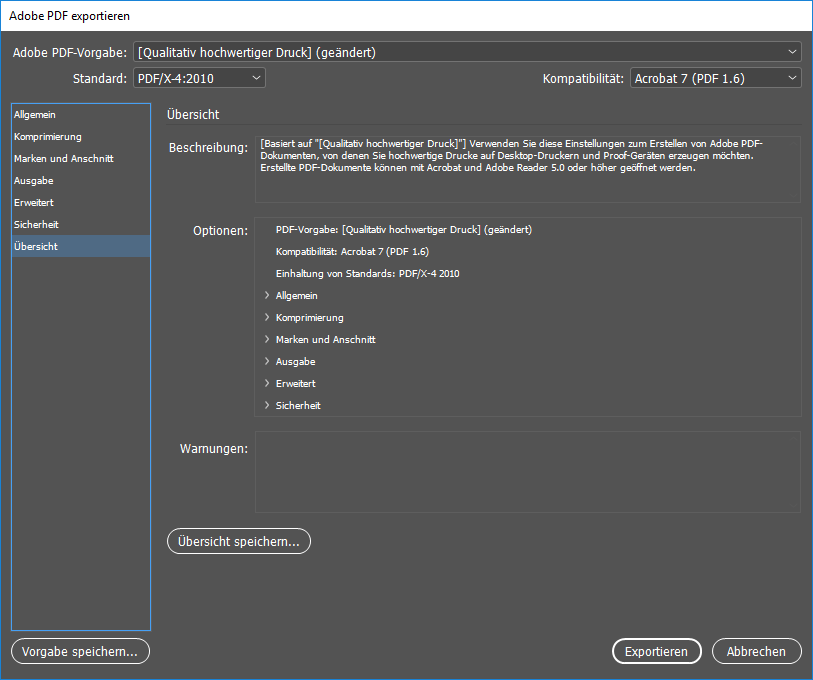Click the Erweitert label in options list
Screen dimensions: 813x680
click(296, 383)
